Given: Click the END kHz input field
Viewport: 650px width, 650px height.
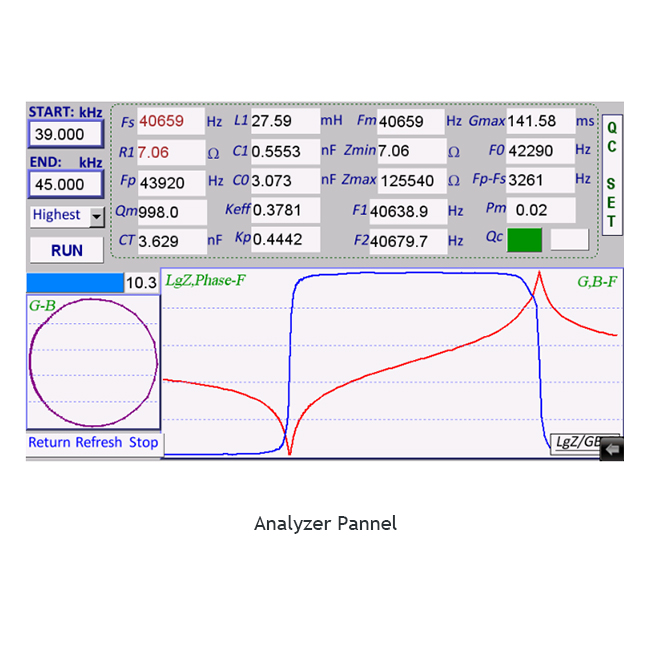Looking at the screenshot, I should 65,184.
